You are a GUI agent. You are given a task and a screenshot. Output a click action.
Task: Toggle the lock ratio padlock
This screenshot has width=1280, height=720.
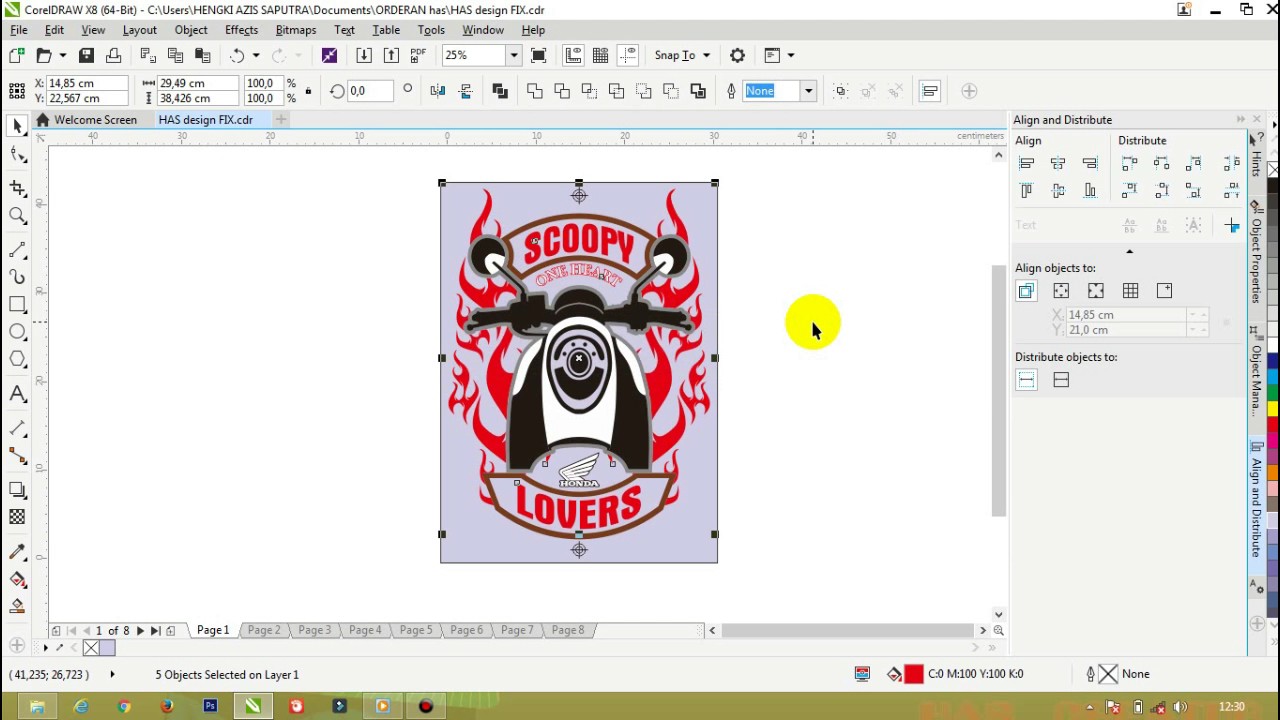pos(308,91)
